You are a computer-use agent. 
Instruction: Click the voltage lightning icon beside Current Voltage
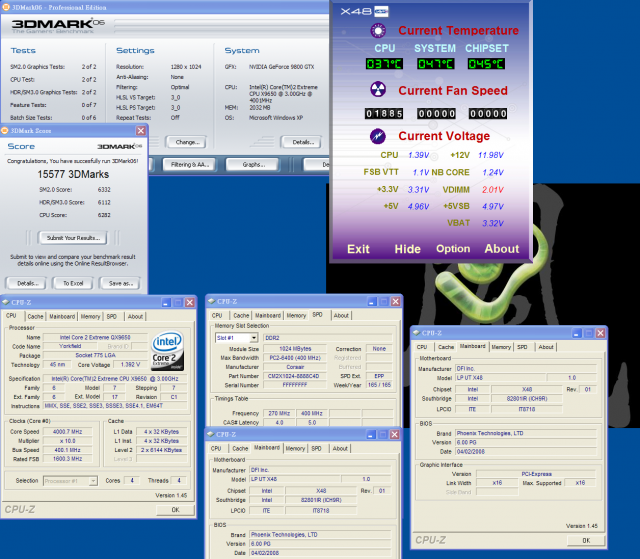point(378,136)
